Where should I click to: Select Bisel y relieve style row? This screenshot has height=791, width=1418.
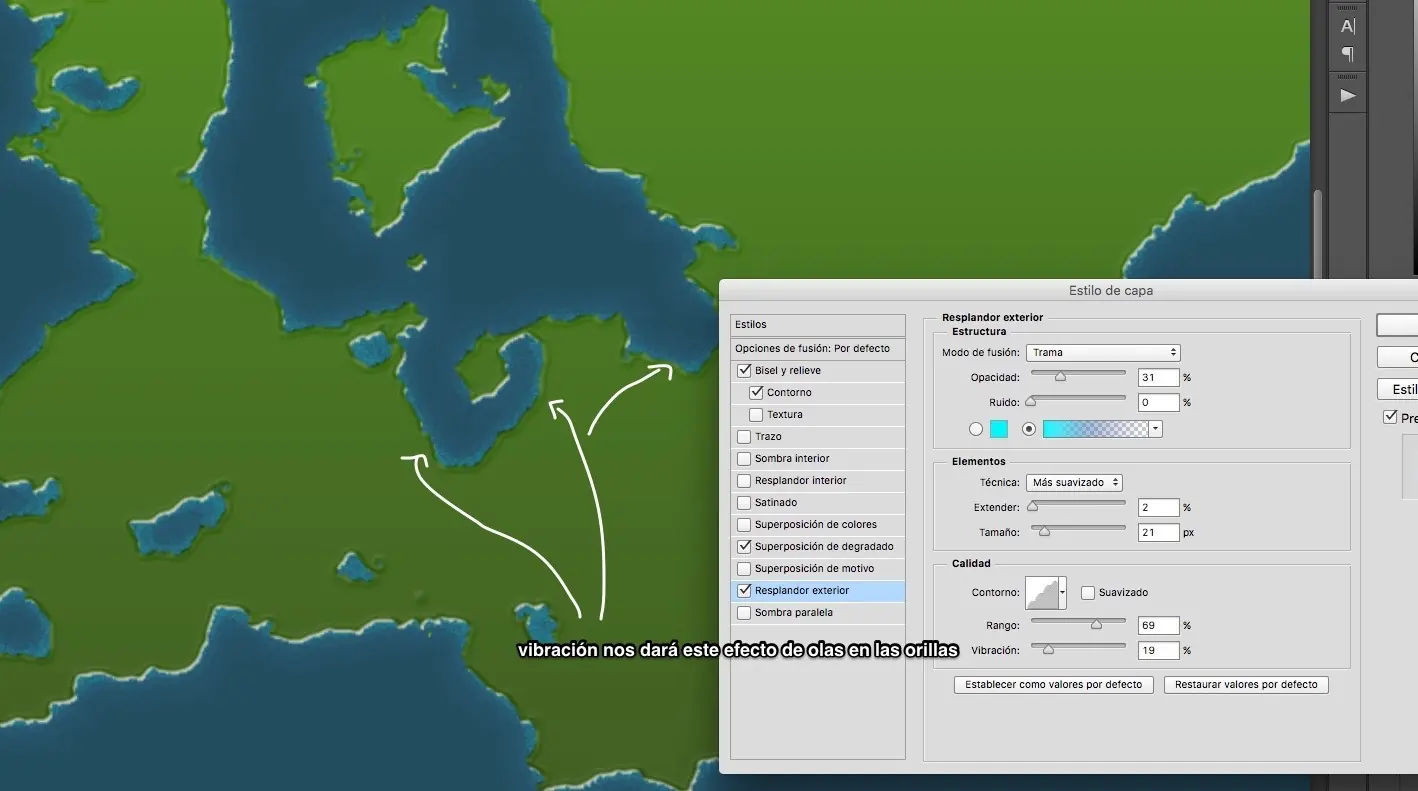point(818,370)
